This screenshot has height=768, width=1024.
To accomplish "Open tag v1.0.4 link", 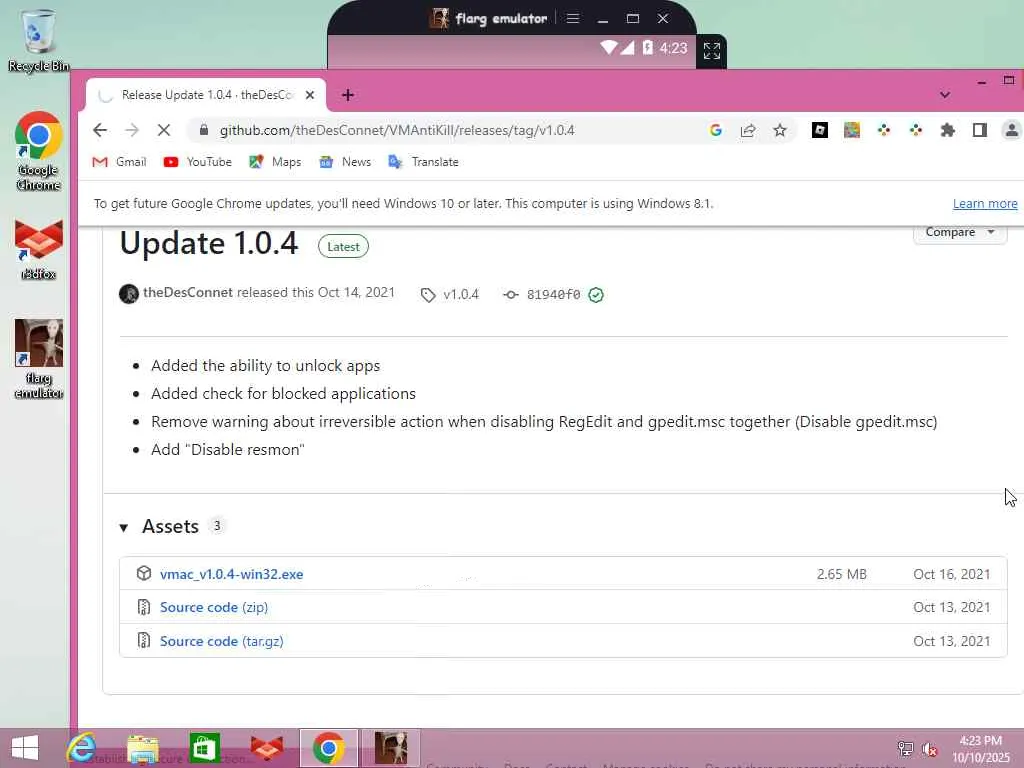I will (x=450, y=295).
